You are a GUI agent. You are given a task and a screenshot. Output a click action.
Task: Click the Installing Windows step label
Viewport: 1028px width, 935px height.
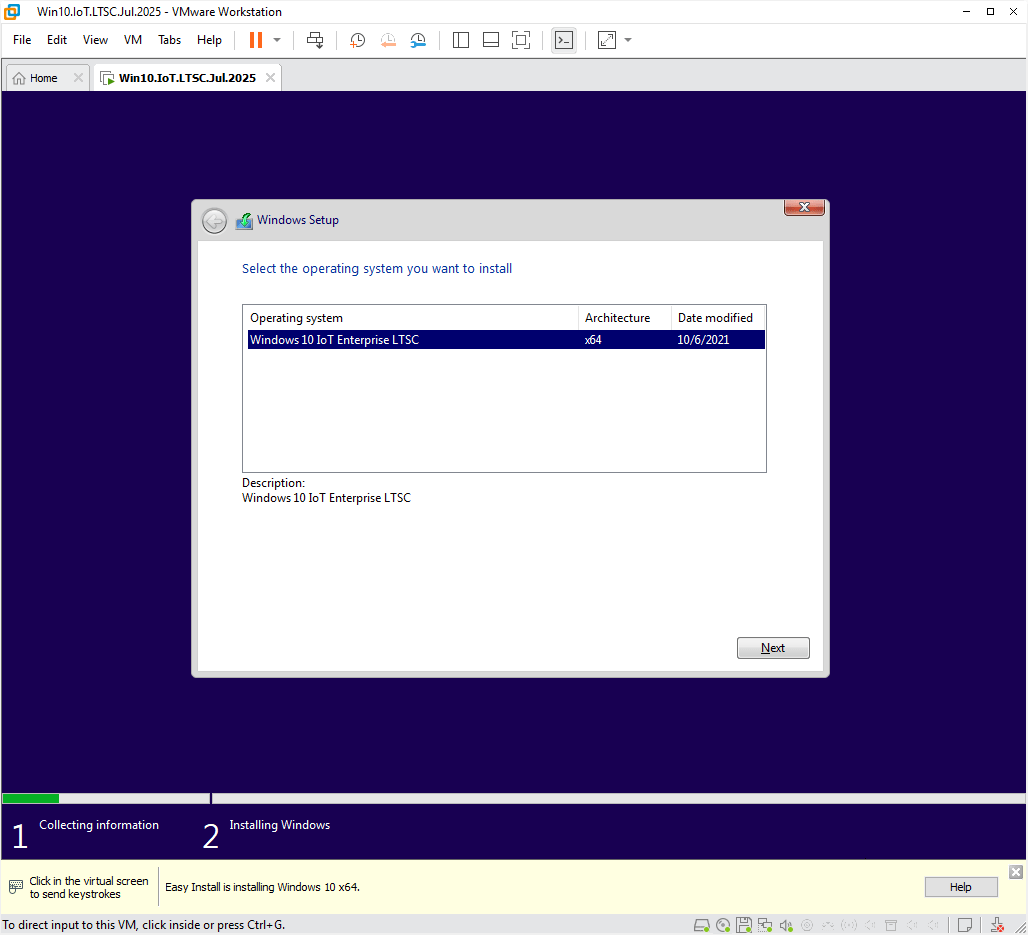click(x=279, y=825)
